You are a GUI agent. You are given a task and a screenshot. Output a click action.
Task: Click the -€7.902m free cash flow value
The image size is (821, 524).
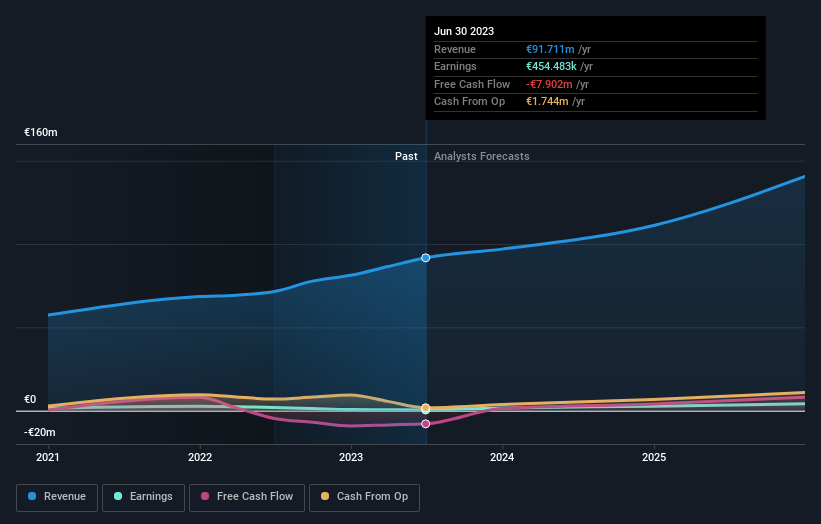[549, 84]
